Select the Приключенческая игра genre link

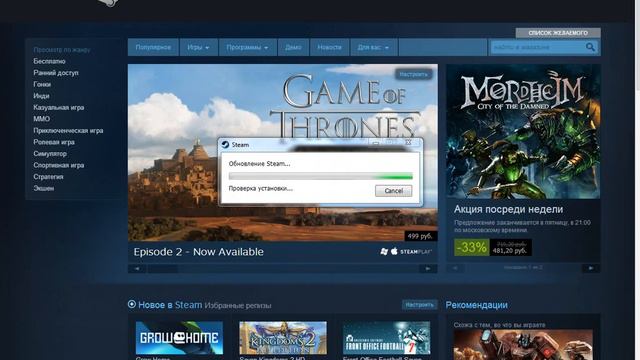(68, 131)
